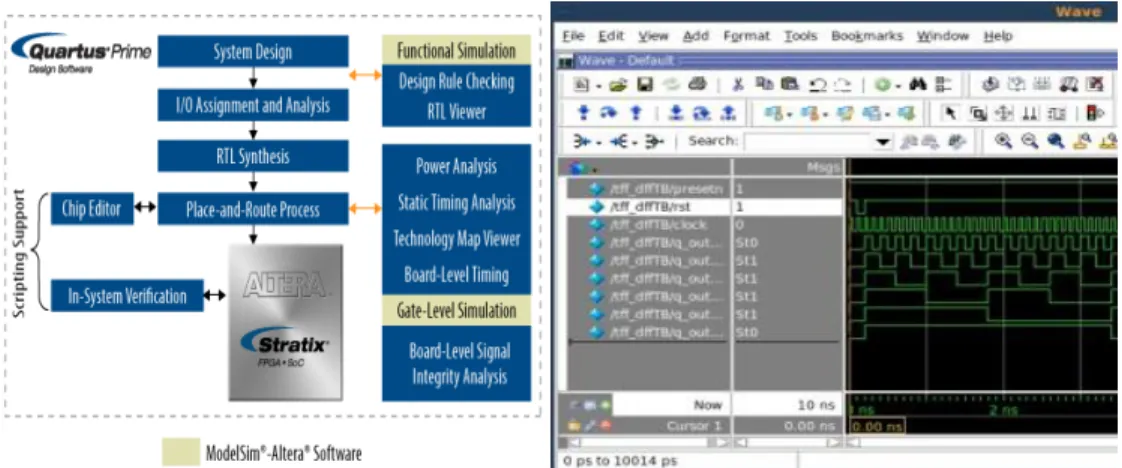The image size is (1122, 468).
Task: Click the Stop Wave Drawing traffic light icon
Action: coord(1094,113)
